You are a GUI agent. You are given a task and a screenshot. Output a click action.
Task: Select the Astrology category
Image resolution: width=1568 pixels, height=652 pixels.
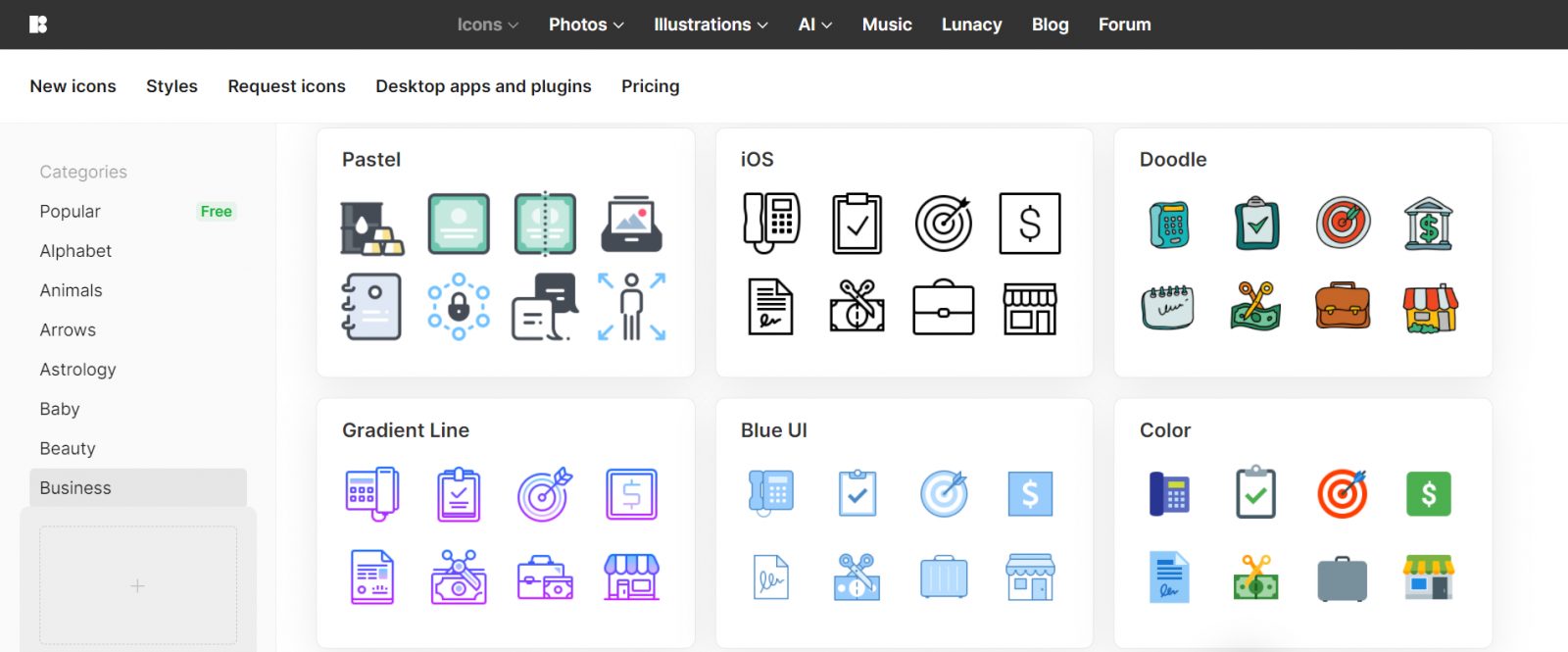(x=137, y=370)
